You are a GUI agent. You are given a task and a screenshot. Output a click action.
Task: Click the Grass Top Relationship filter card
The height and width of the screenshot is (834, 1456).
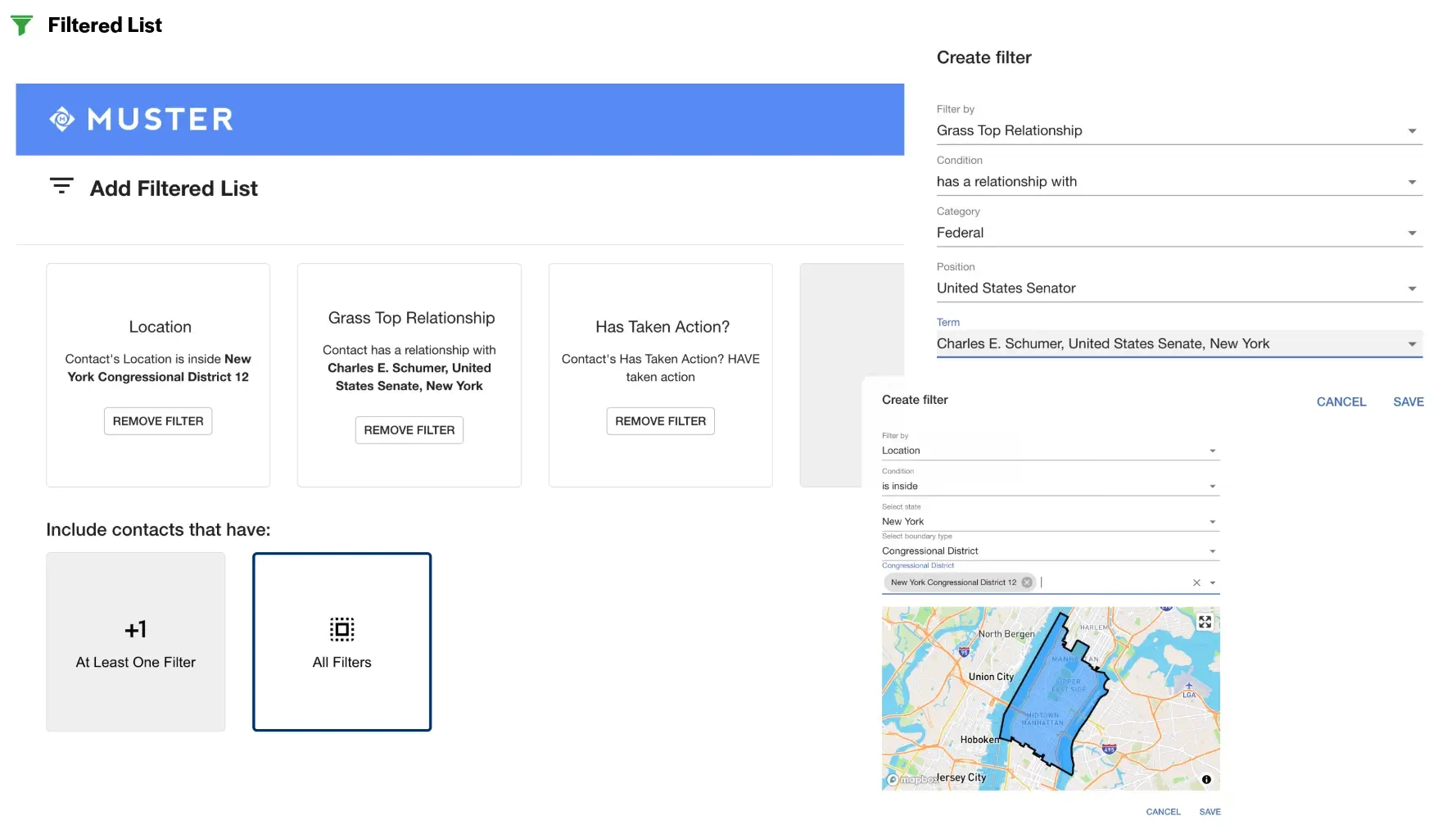[x=409, y=375]
